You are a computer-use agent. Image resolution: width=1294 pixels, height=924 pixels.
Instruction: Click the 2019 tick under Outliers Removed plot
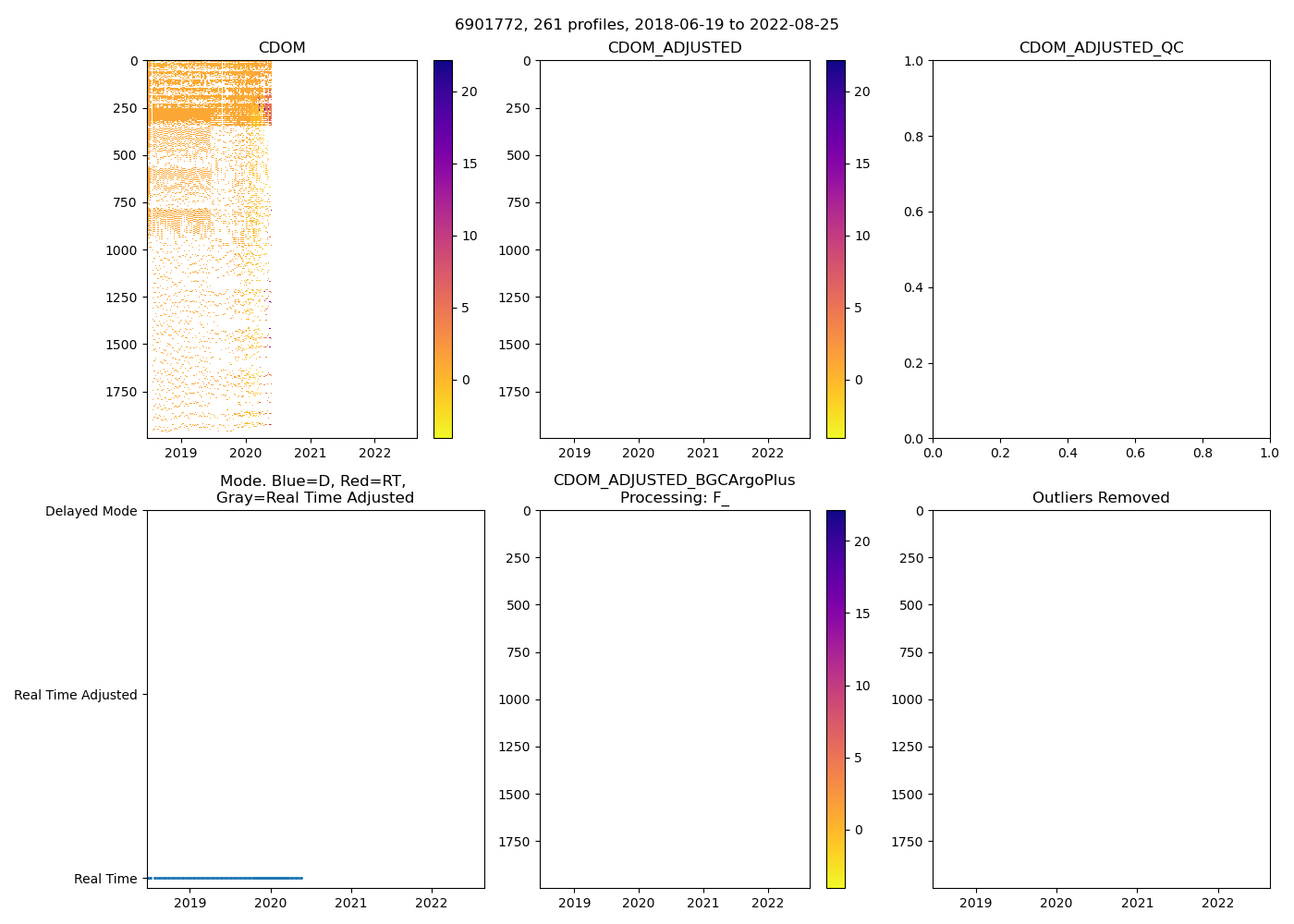[x=976, y=903]
